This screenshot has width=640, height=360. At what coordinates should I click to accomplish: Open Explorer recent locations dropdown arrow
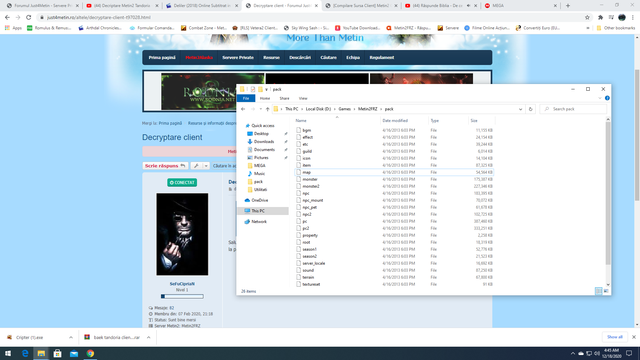pyautogui.click(x=260, y=109)
